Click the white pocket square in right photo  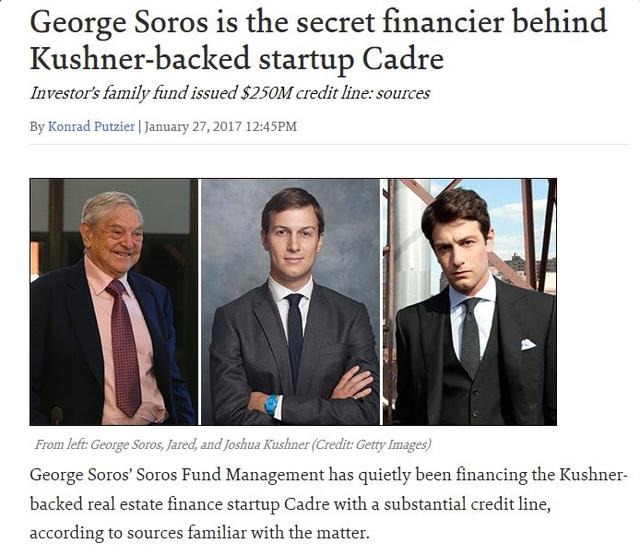coord(527,344)
